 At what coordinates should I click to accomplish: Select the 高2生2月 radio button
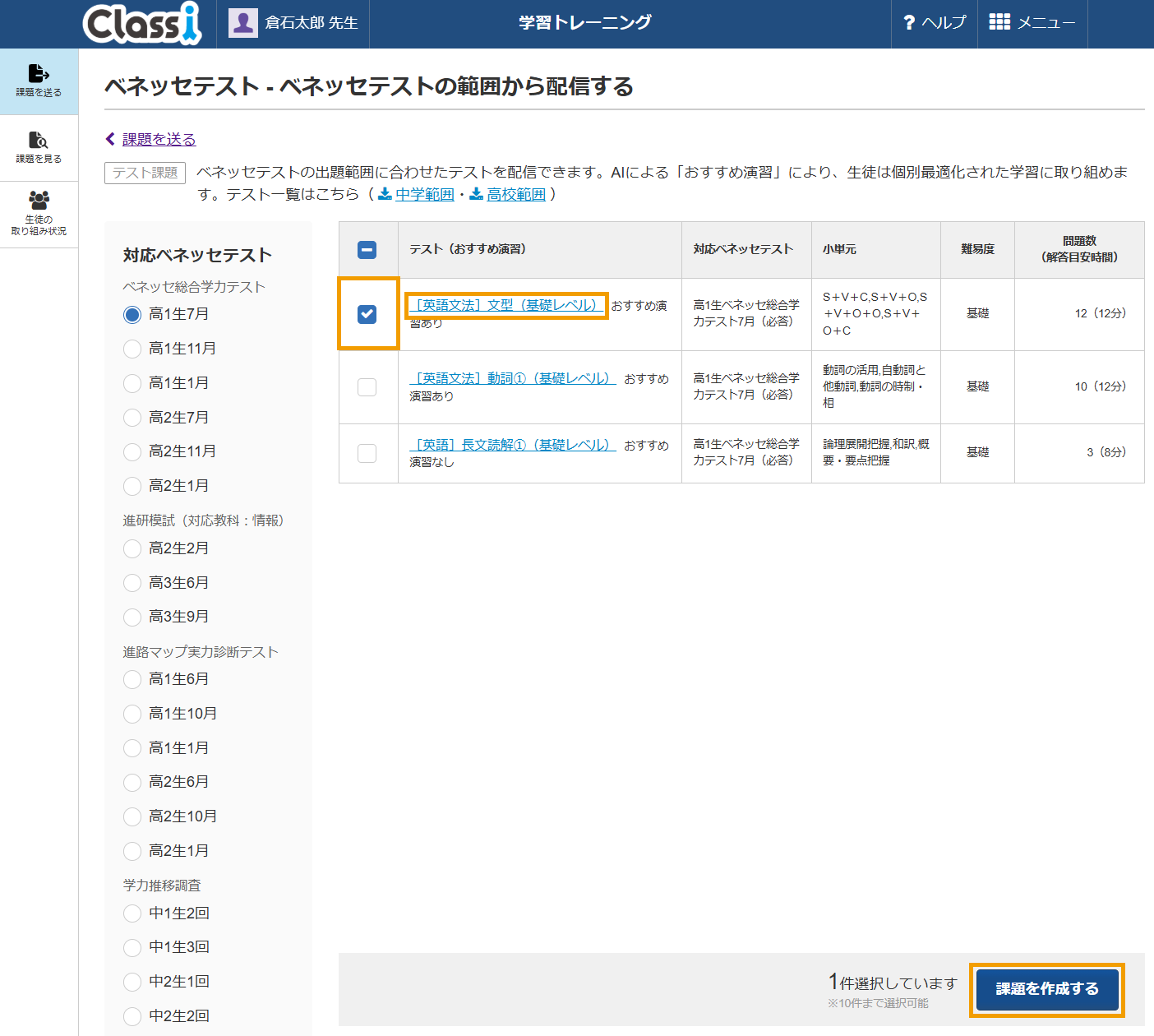click(132, 548)
